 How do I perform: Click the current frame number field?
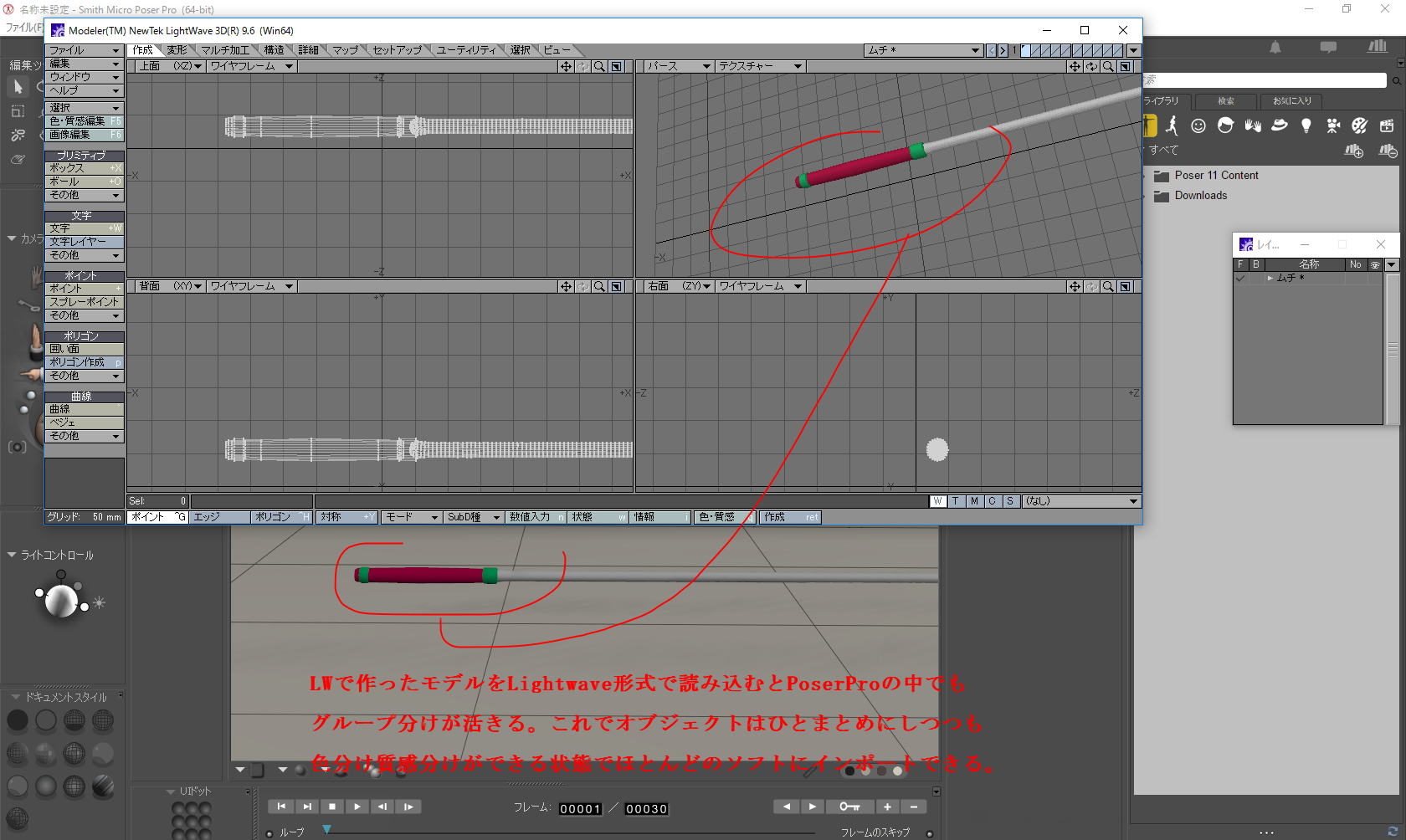click(580, 809)
